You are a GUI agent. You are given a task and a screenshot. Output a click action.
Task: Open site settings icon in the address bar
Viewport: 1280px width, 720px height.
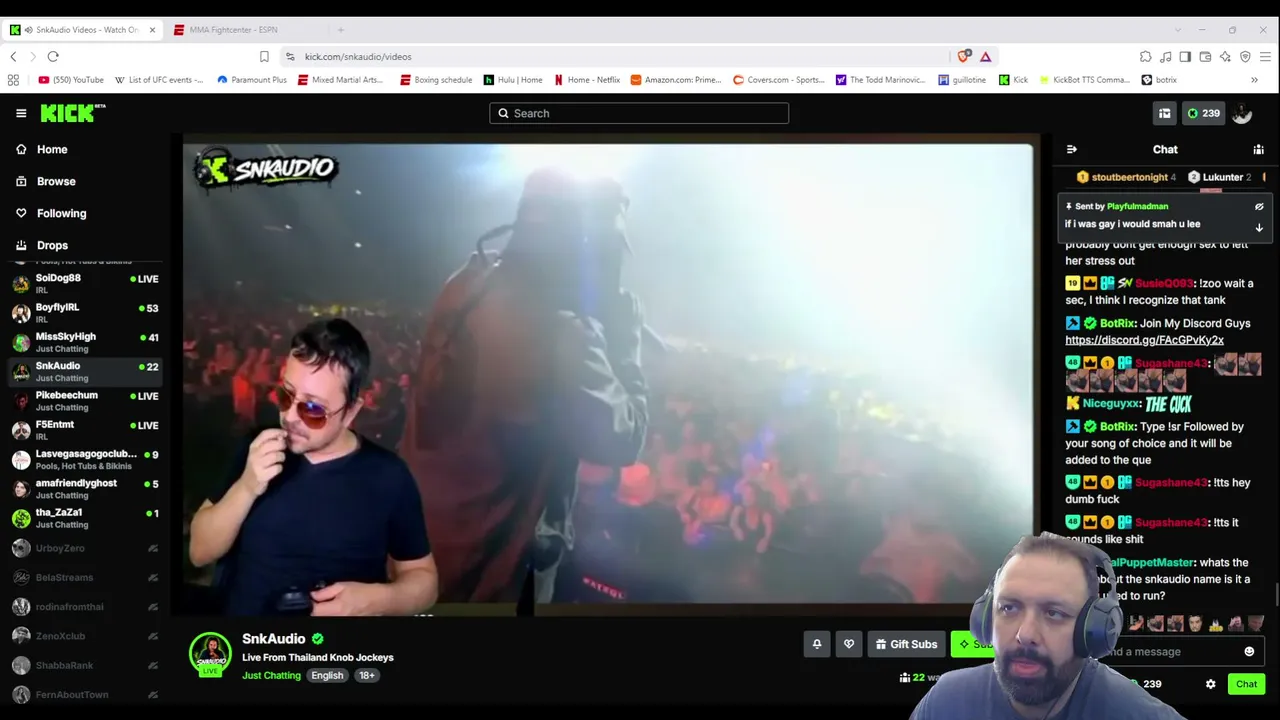tap(290, 57)
